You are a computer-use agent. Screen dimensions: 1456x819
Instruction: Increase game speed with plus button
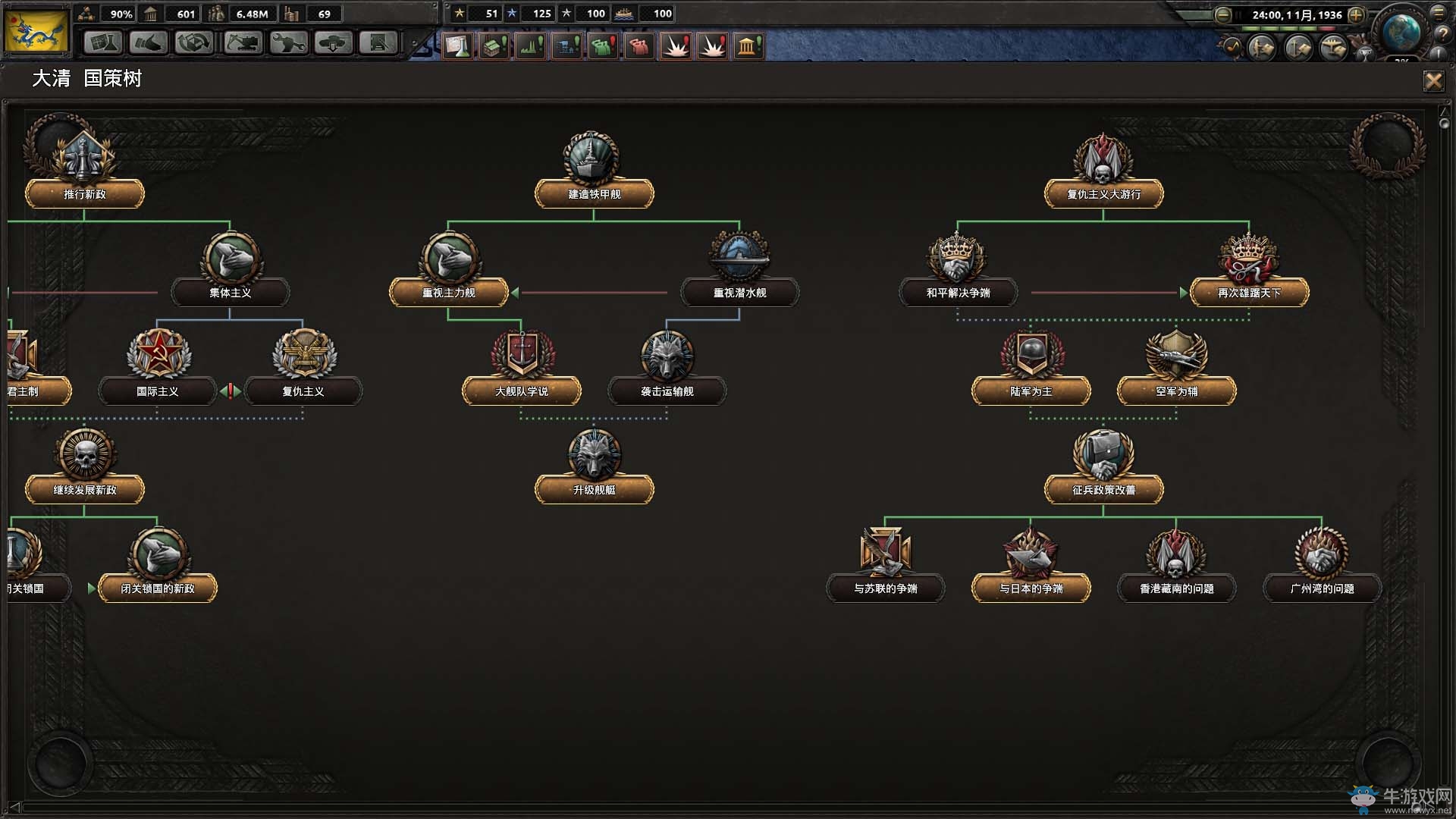(x=1357, y=14)
